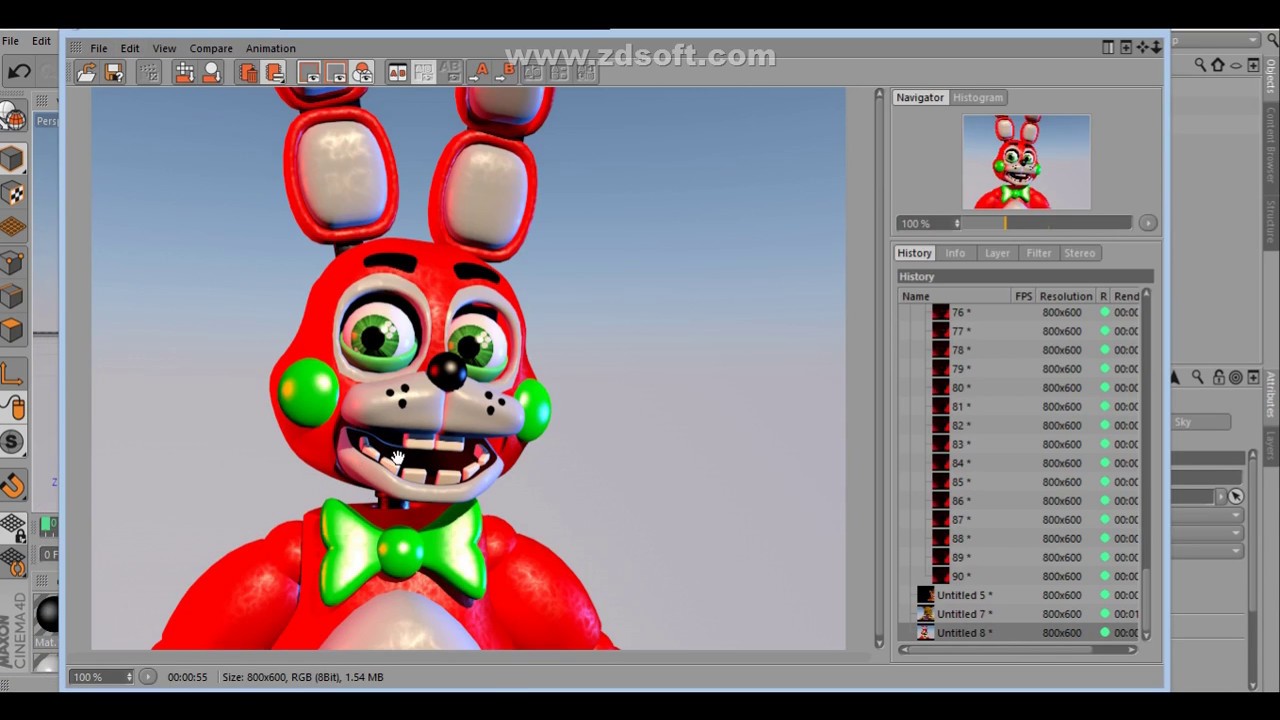Click the Set as A icon
The image size is (1280, 720).
[481, 72]
